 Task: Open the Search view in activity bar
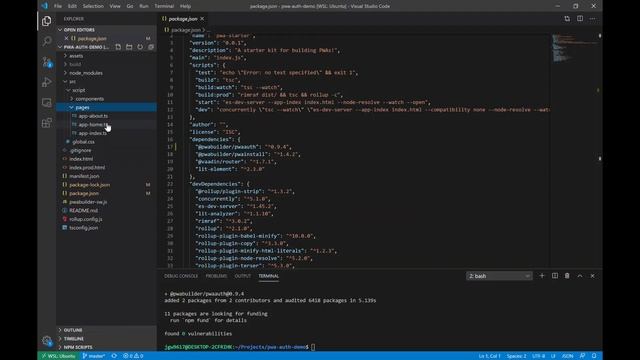47,41
